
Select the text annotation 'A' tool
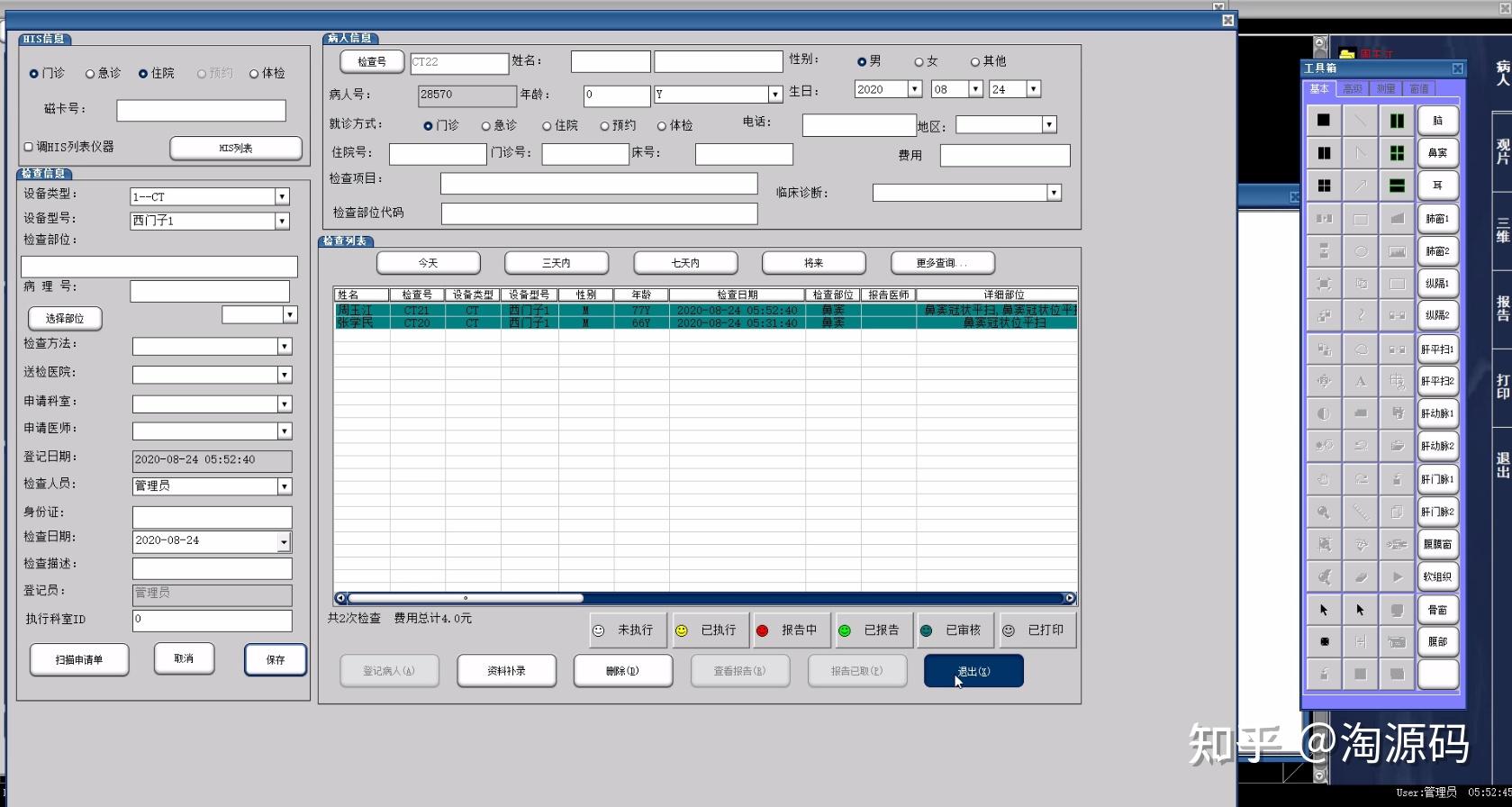coord(1360,381)
